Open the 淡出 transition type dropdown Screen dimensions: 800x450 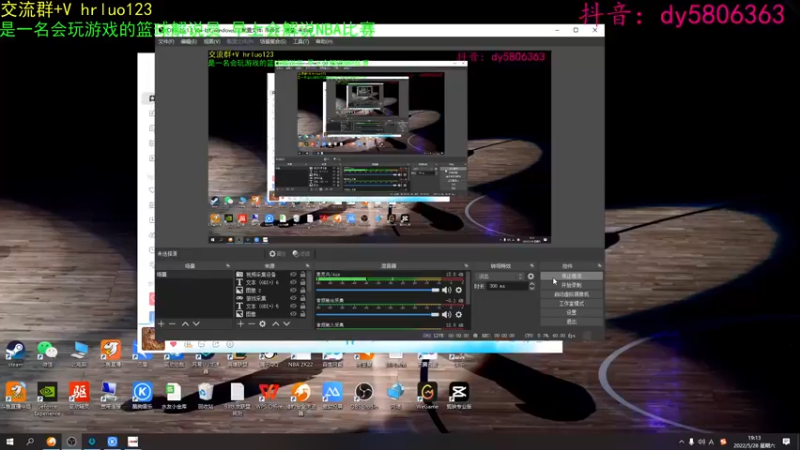tap(499, 277)
